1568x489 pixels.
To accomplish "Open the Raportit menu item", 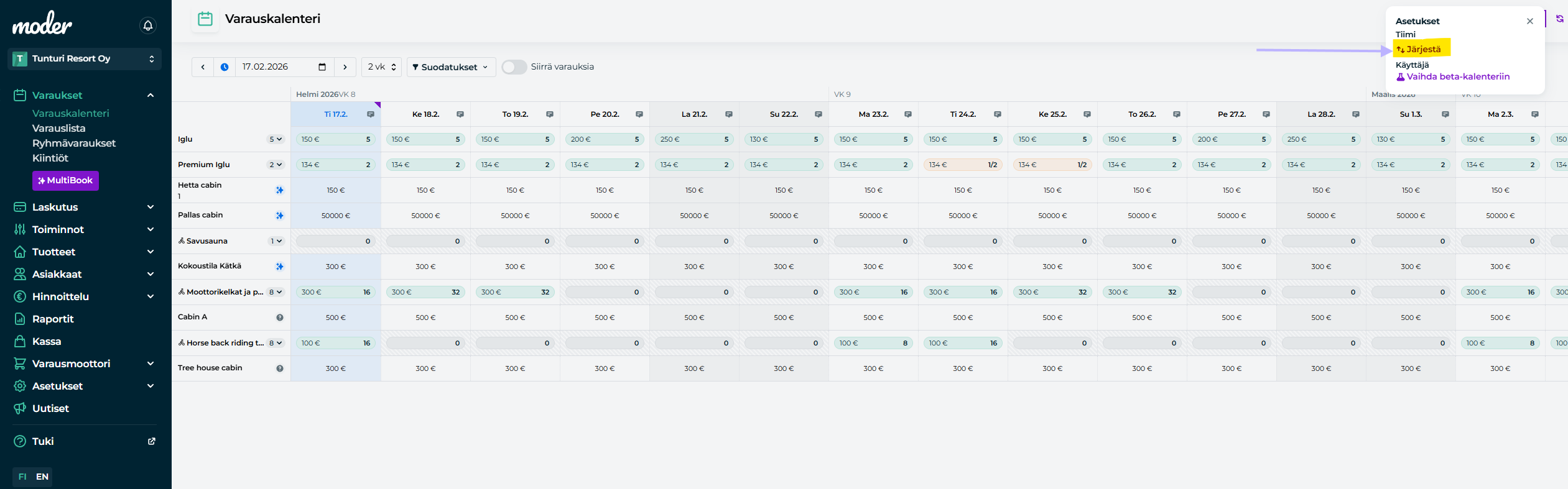I will point(53,319).
